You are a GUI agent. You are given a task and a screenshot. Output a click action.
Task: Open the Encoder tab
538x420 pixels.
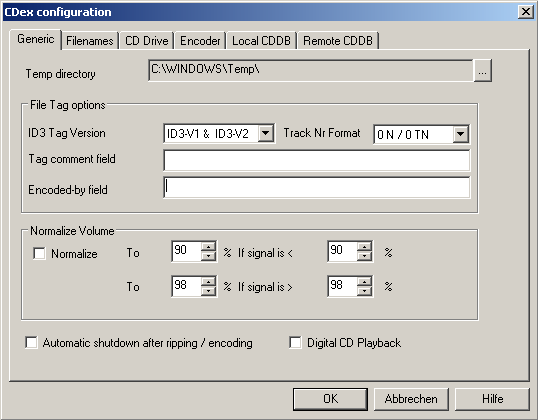tap(200, 41)
